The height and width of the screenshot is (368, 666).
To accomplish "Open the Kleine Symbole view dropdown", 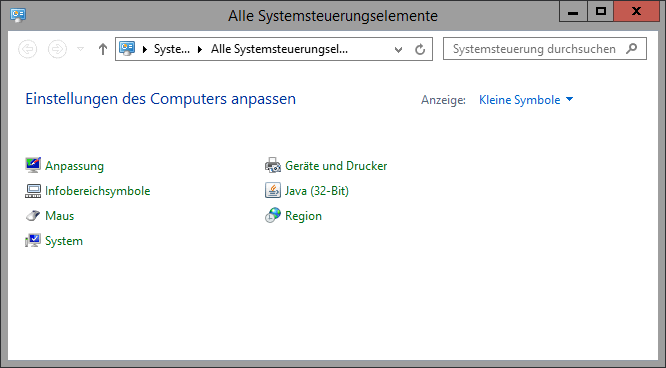I will pos(526,100).
